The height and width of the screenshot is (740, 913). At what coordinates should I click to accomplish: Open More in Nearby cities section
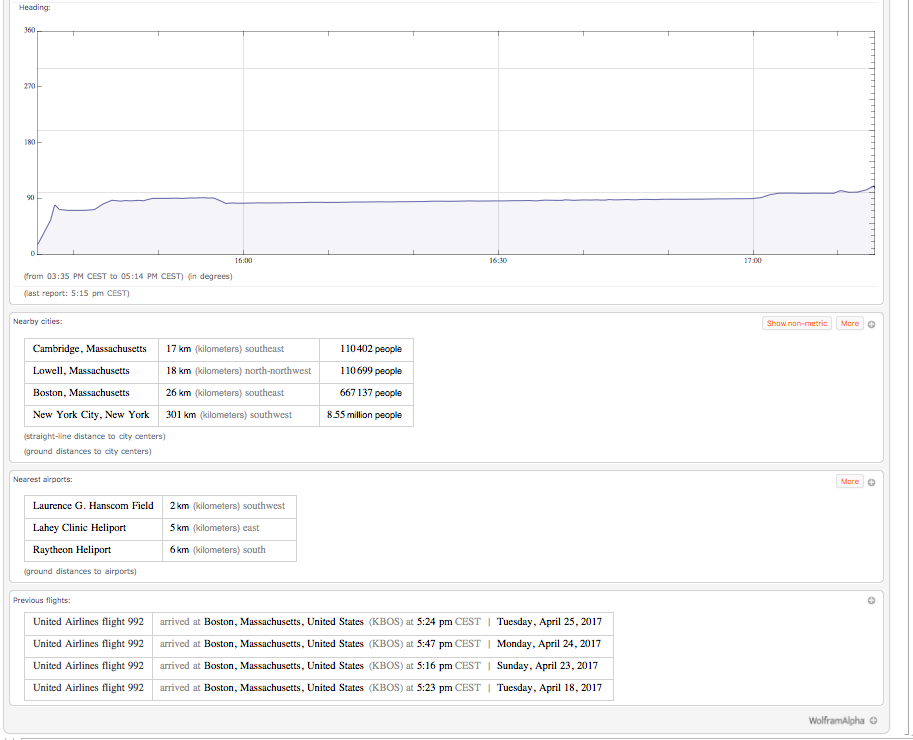pyautogui.click(x=850, y=323)
